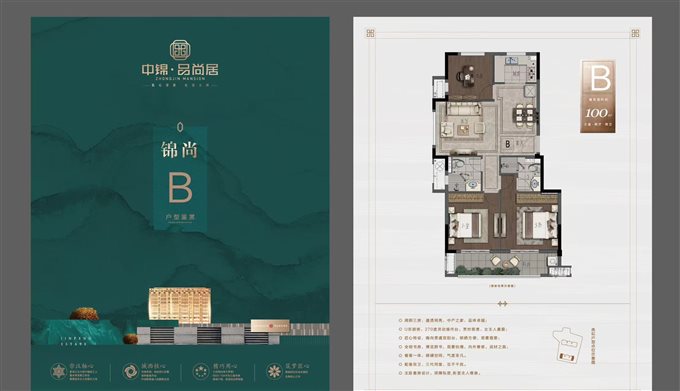The height and width of the screenshot is (391, 680).
Task: Click the balcony chairs in floor plan
Action: (505, 261)
